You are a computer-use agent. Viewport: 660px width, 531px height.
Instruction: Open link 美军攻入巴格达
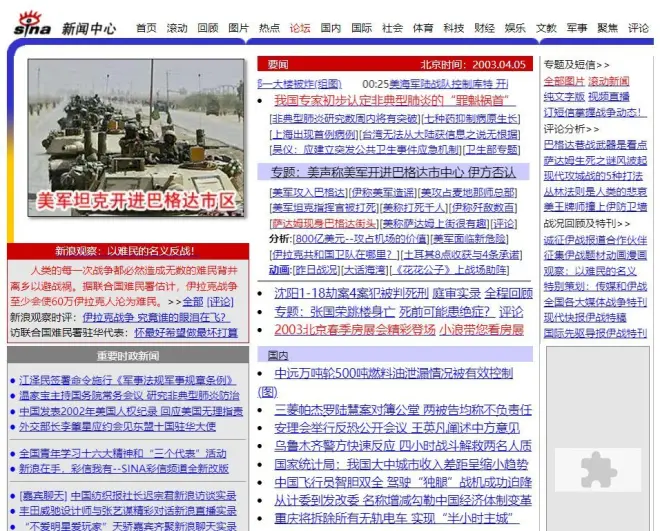[308, 192]
